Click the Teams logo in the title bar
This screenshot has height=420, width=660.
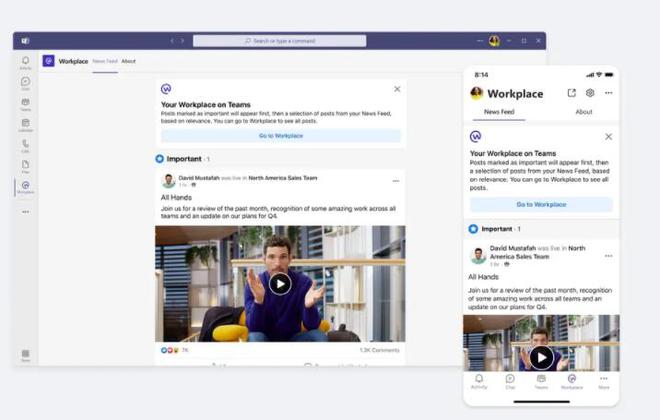[x=25, y=41]
